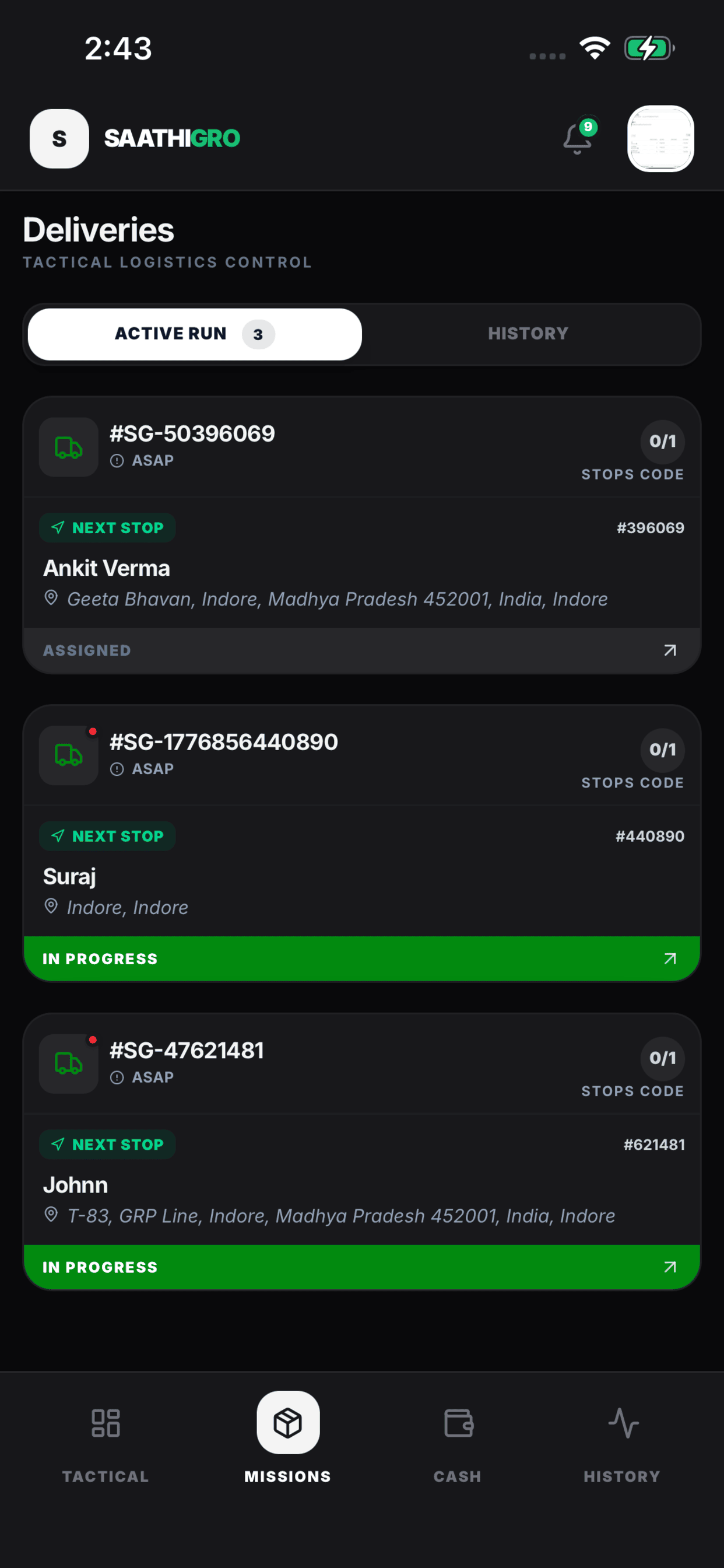The height and width of the screenshot is (1568, 724).
Task: Switch to the History tab at top
Action: (528, 334)
